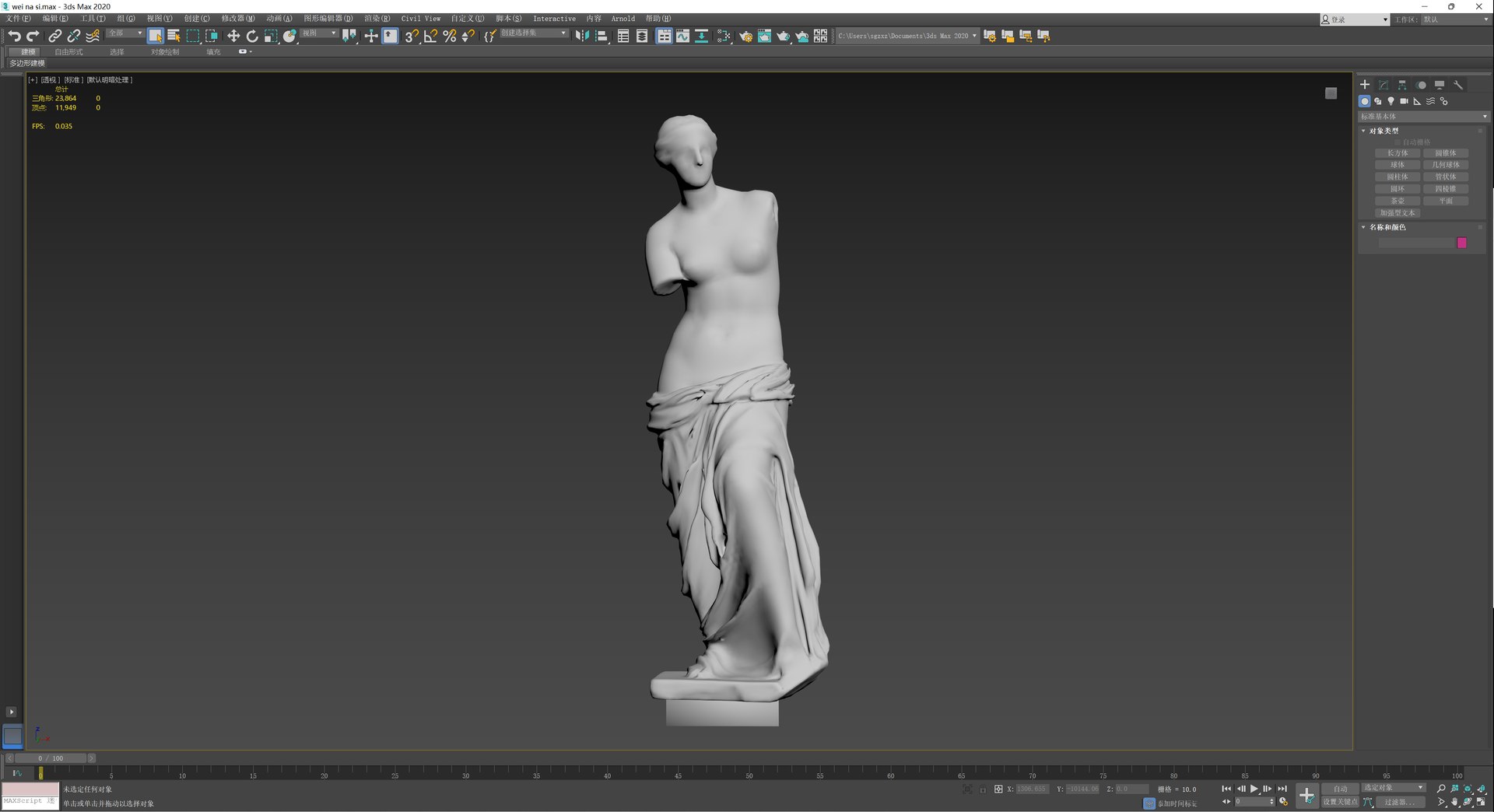This screenshot has width=1494, height=812.
Task: Switch to the Hierarchy command panel
Action: point(1402,85)
